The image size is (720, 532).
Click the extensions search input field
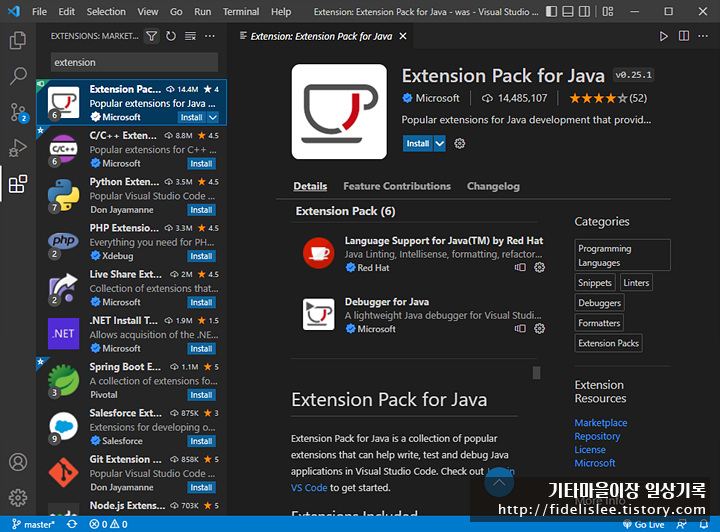[134, 62]
